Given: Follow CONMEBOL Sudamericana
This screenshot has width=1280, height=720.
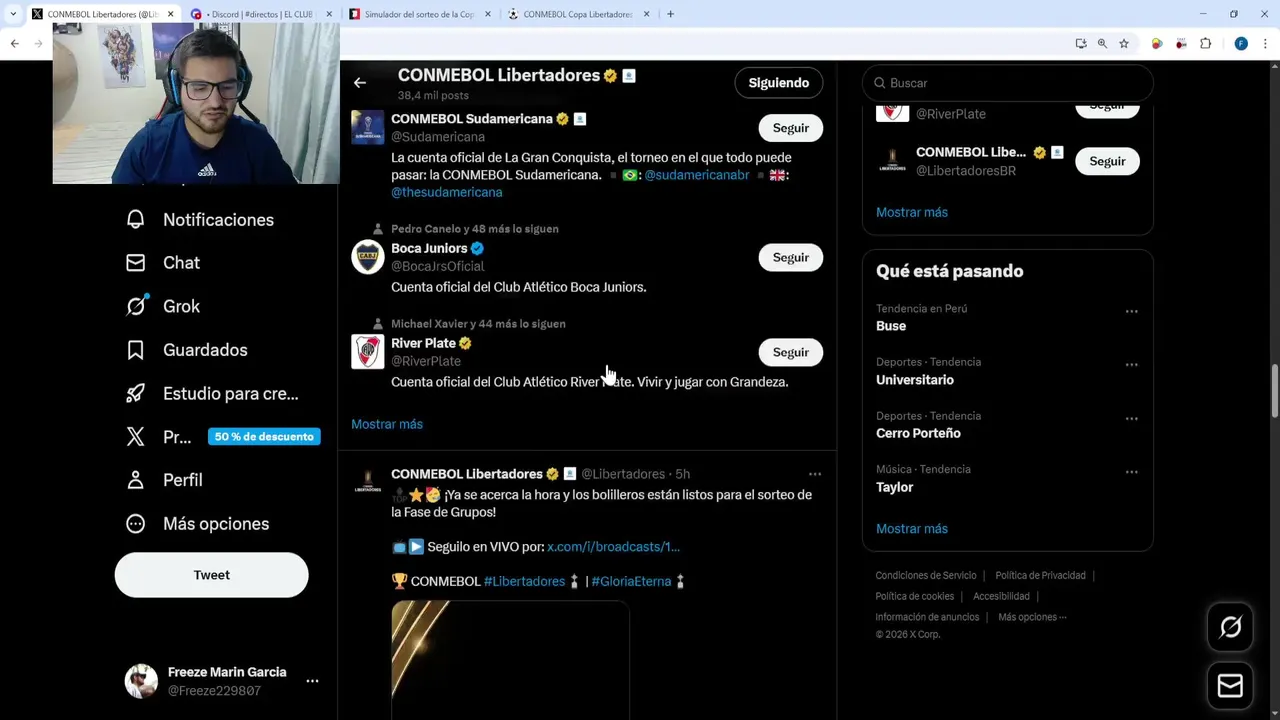Looking at the screenshot, I should (x=790, y=128).
